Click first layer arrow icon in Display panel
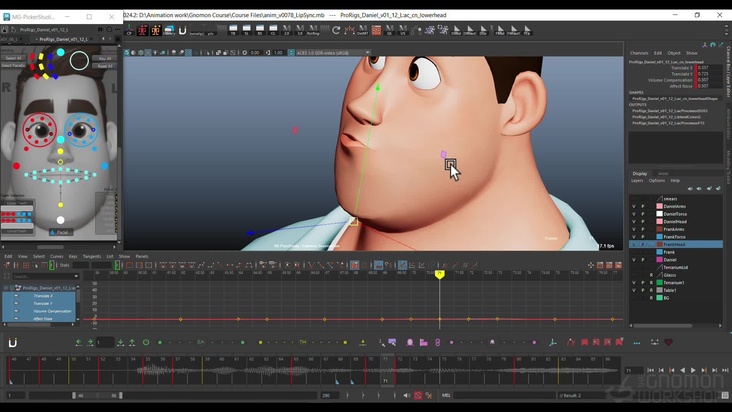Image resolution: width=732 pixels, height=412 pixels. click(x=690, y=189)
